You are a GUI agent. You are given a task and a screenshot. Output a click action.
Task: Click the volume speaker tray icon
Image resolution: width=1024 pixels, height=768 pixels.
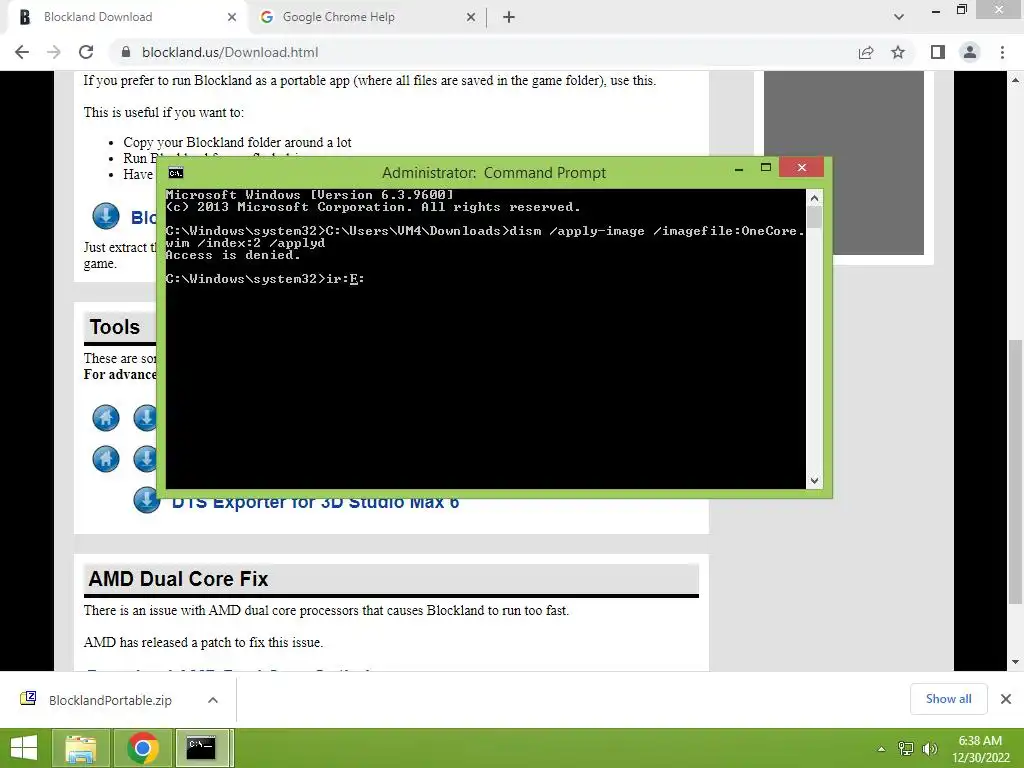click(929, 749)
